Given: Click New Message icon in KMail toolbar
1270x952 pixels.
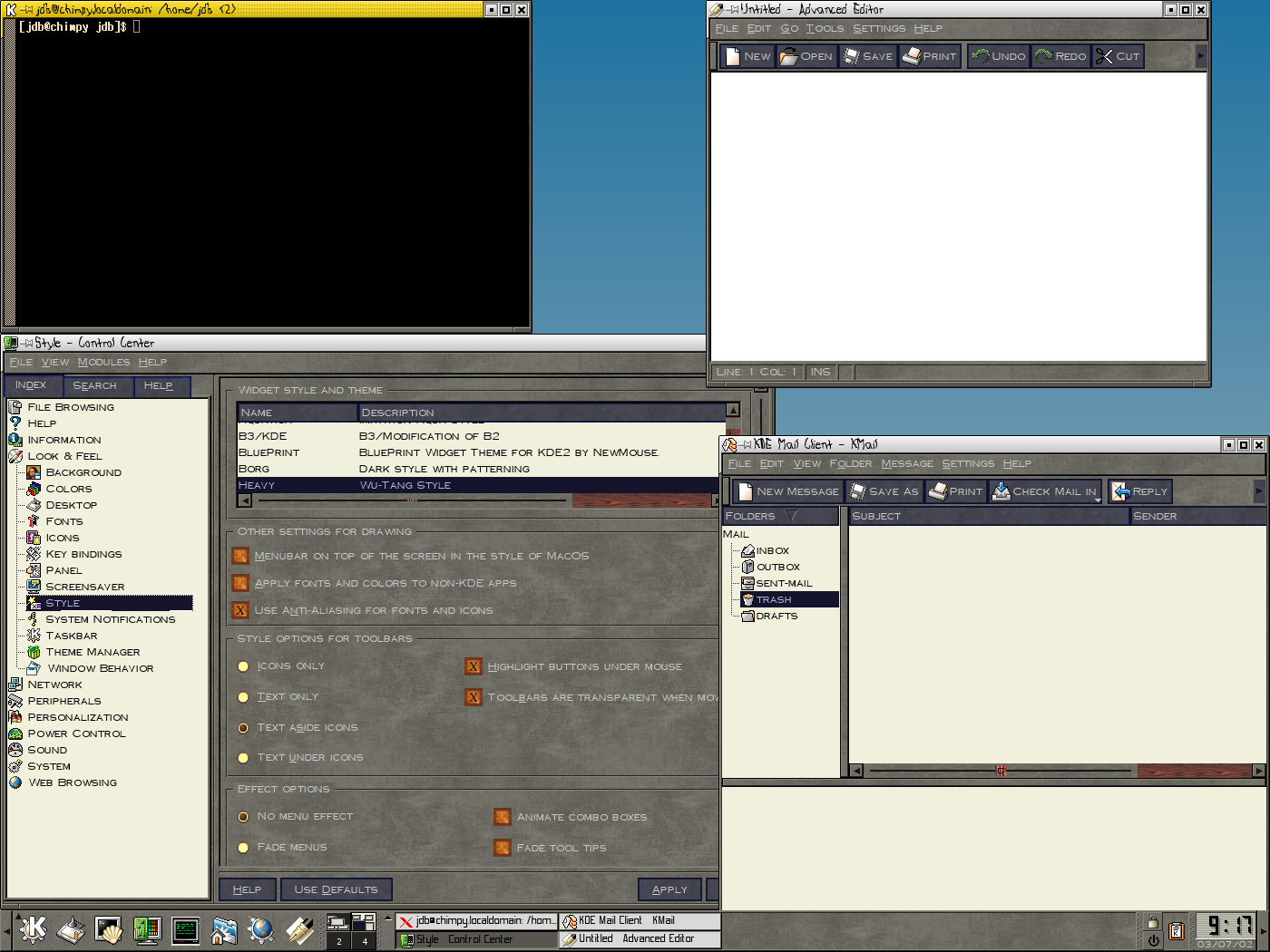Looking at the screenshot, I should pyautogui.click(x=746, y=491).
